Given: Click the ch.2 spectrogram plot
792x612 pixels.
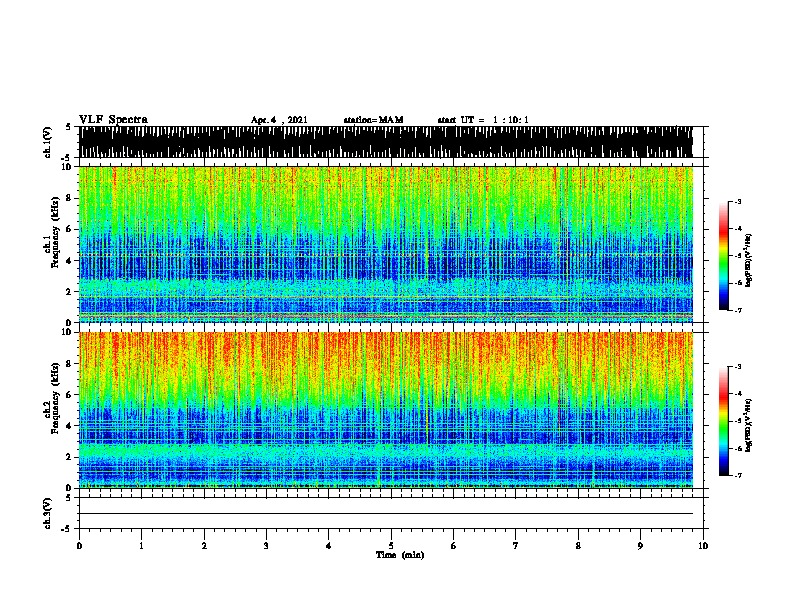Looking at the screenshot, I should coord(386,410).
